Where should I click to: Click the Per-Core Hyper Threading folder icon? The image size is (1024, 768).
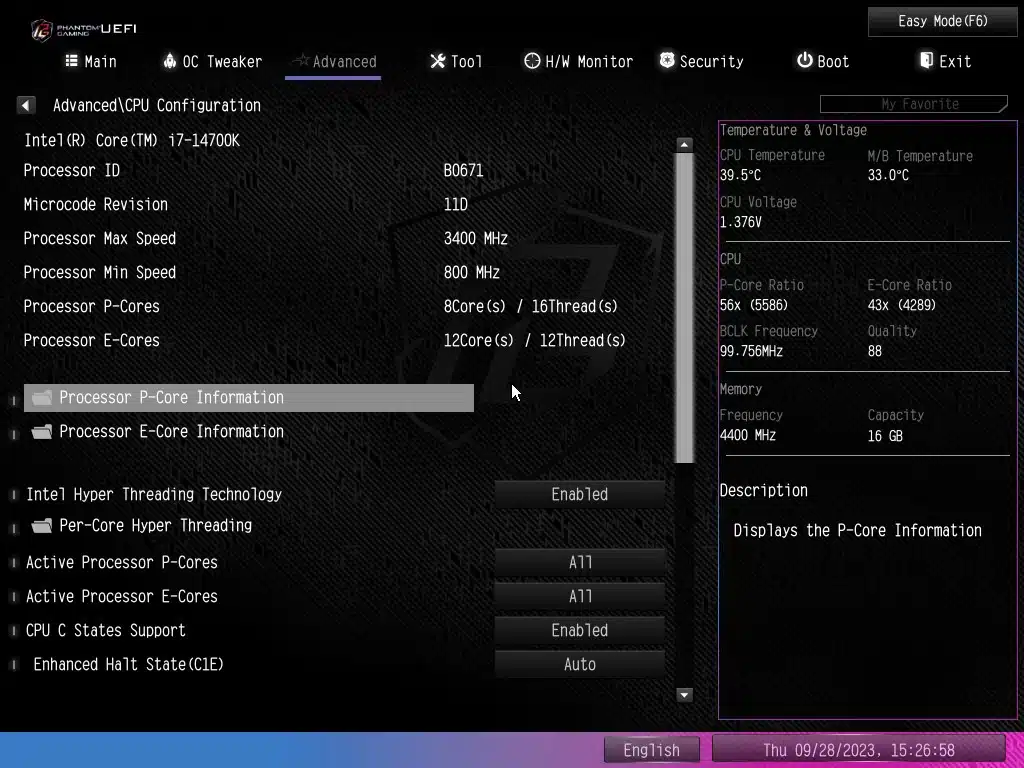(42, 526)
